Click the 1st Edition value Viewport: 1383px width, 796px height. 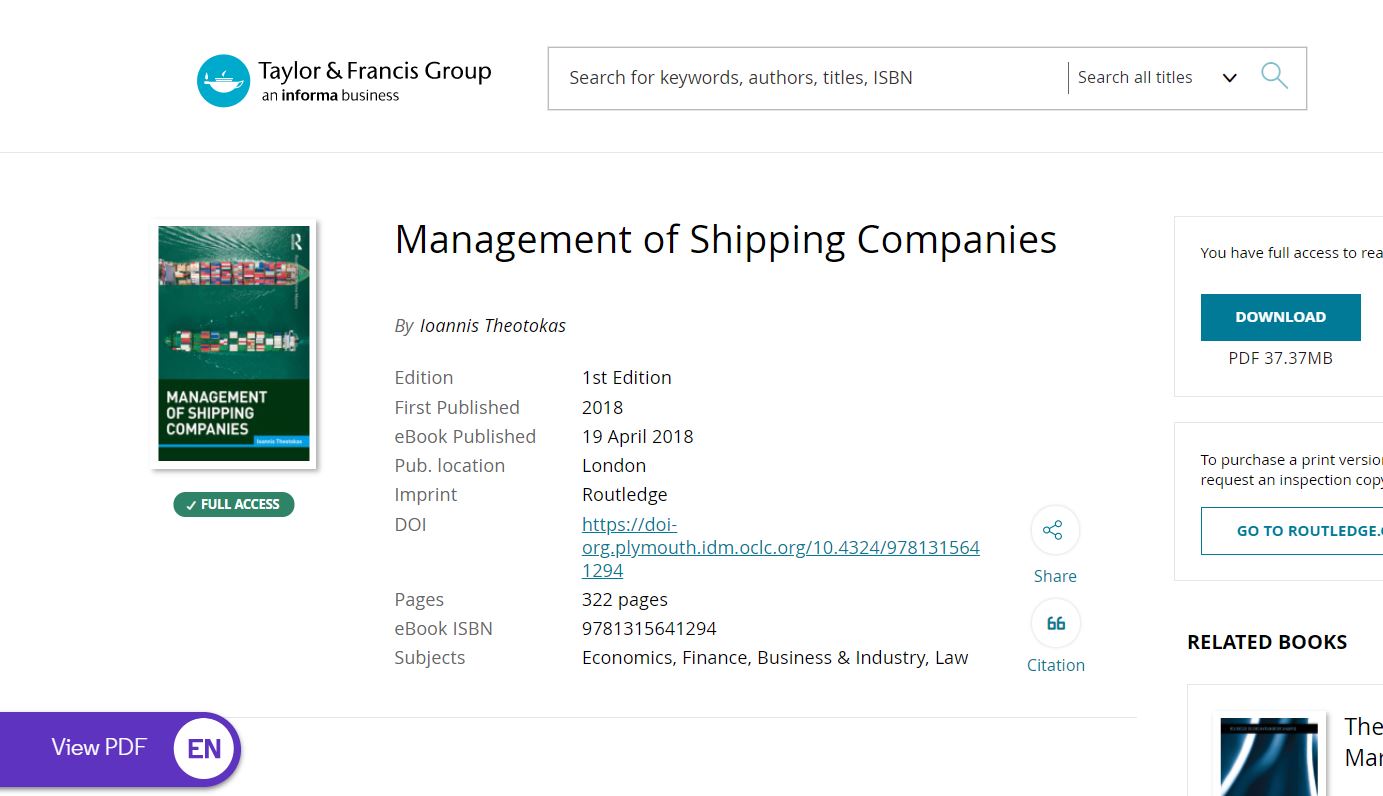pos(626,378)
